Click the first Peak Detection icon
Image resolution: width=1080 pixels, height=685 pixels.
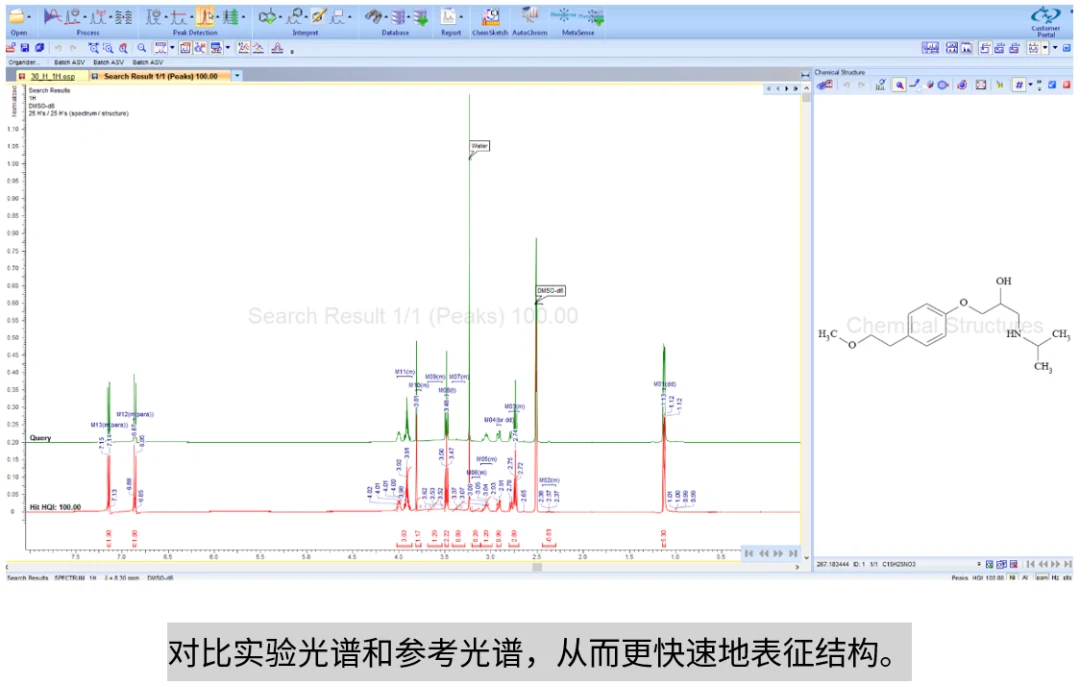(154, 17)
